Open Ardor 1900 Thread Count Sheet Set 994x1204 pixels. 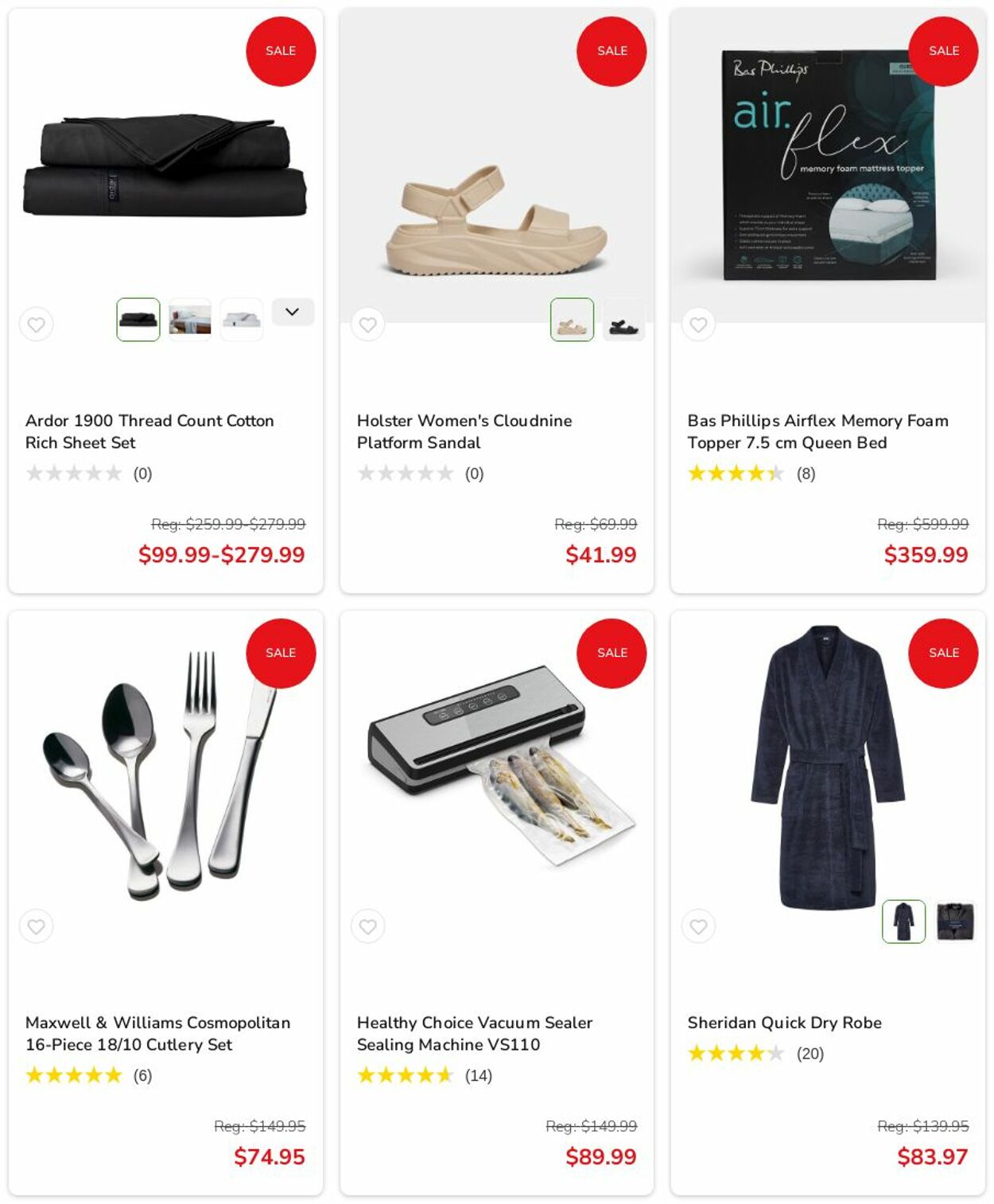pos(149,431)
